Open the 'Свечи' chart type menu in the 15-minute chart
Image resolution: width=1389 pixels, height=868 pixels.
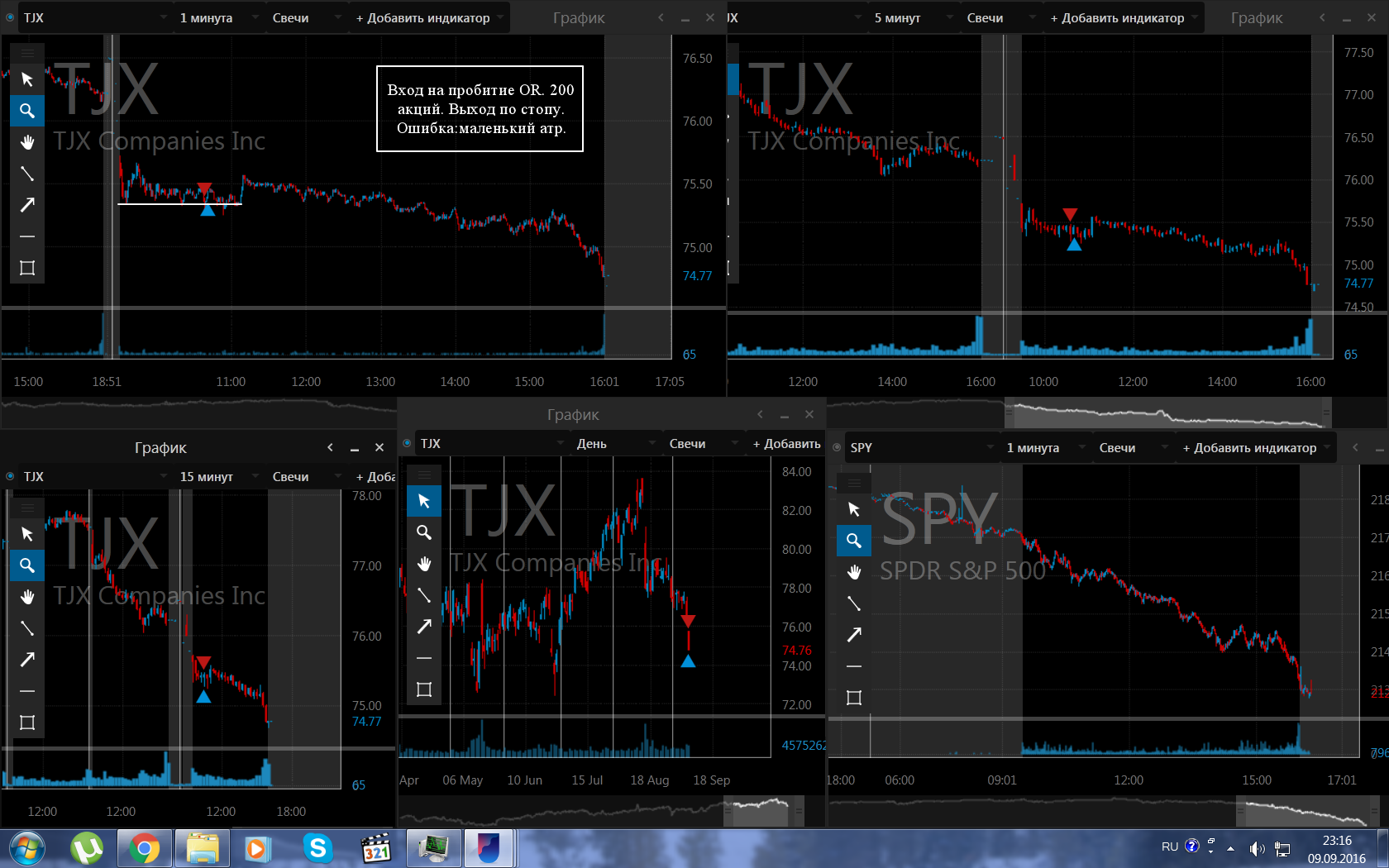click(x=306, y=476)
